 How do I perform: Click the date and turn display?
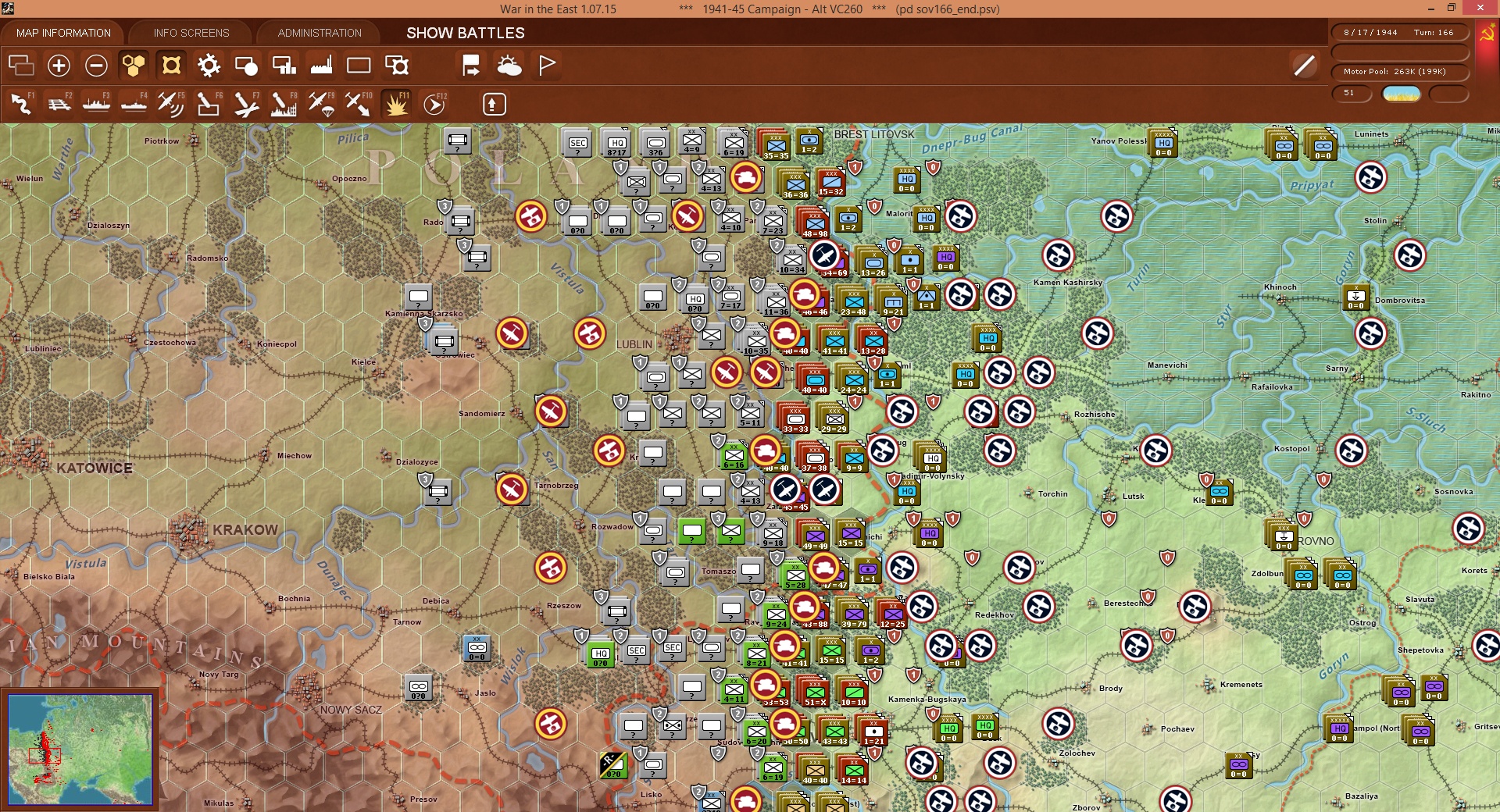1399,33
